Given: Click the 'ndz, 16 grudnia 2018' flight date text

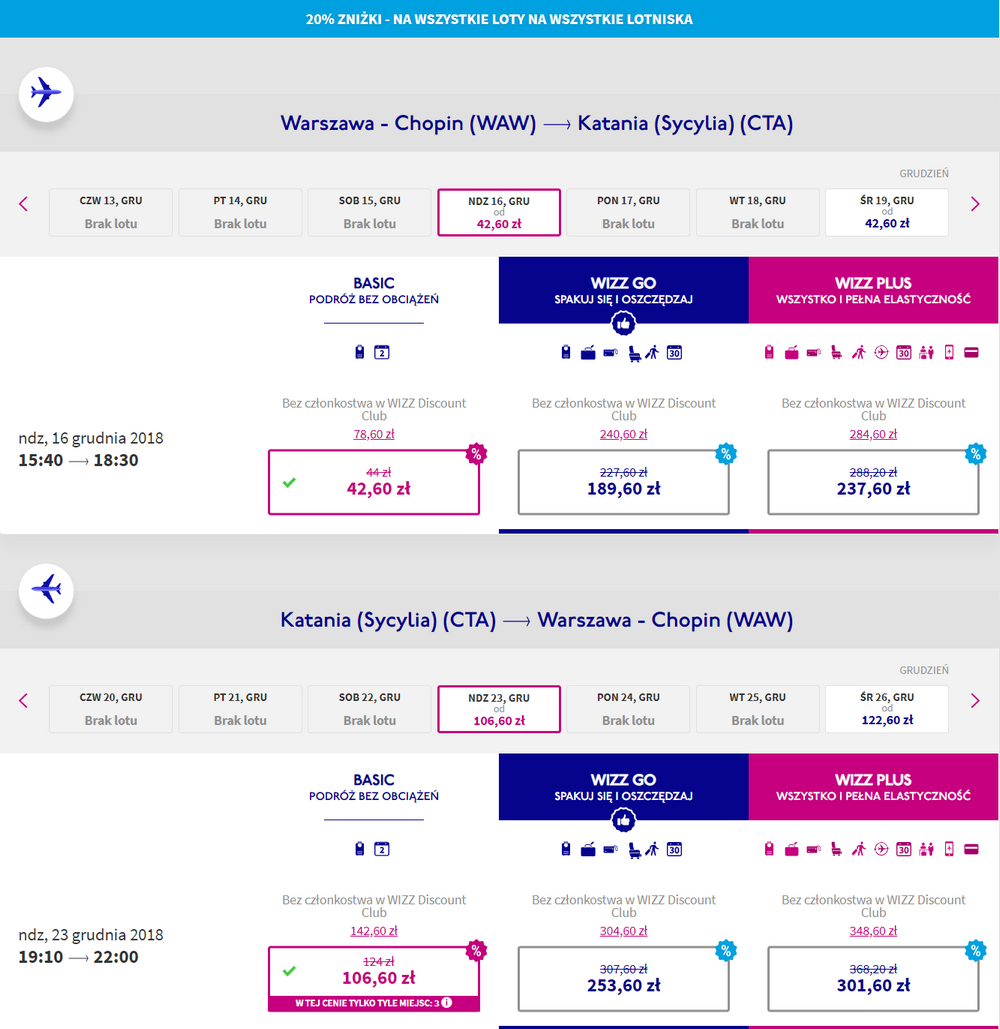Looking at the screenshot, I should click(91, 438).
